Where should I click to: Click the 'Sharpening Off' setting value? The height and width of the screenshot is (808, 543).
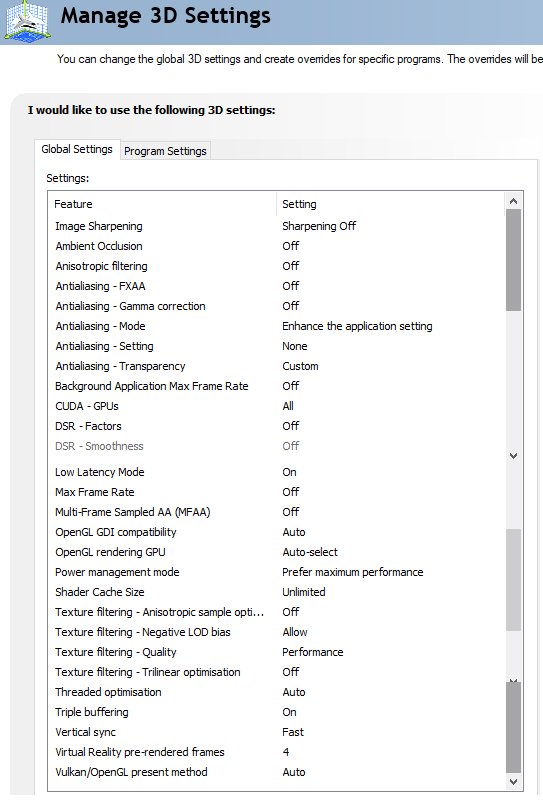point(319,226)
